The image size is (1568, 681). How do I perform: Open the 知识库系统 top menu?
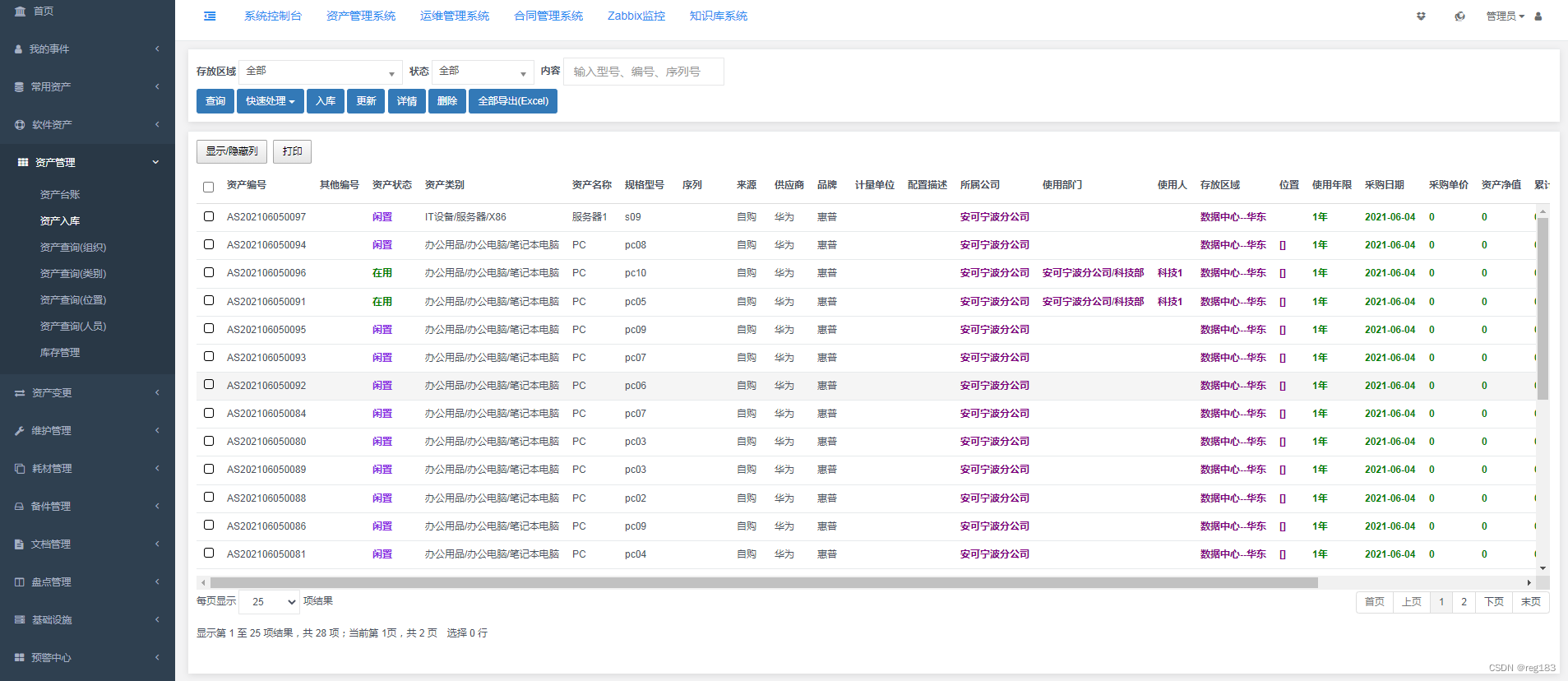[x=719, y=16]
